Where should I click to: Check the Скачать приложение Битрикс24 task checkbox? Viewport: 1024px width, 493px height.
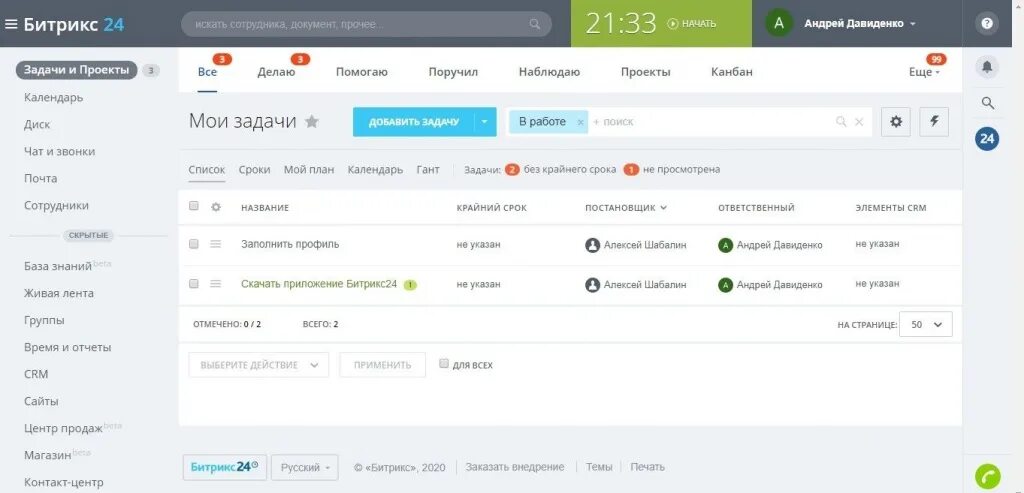pos(193,283)
